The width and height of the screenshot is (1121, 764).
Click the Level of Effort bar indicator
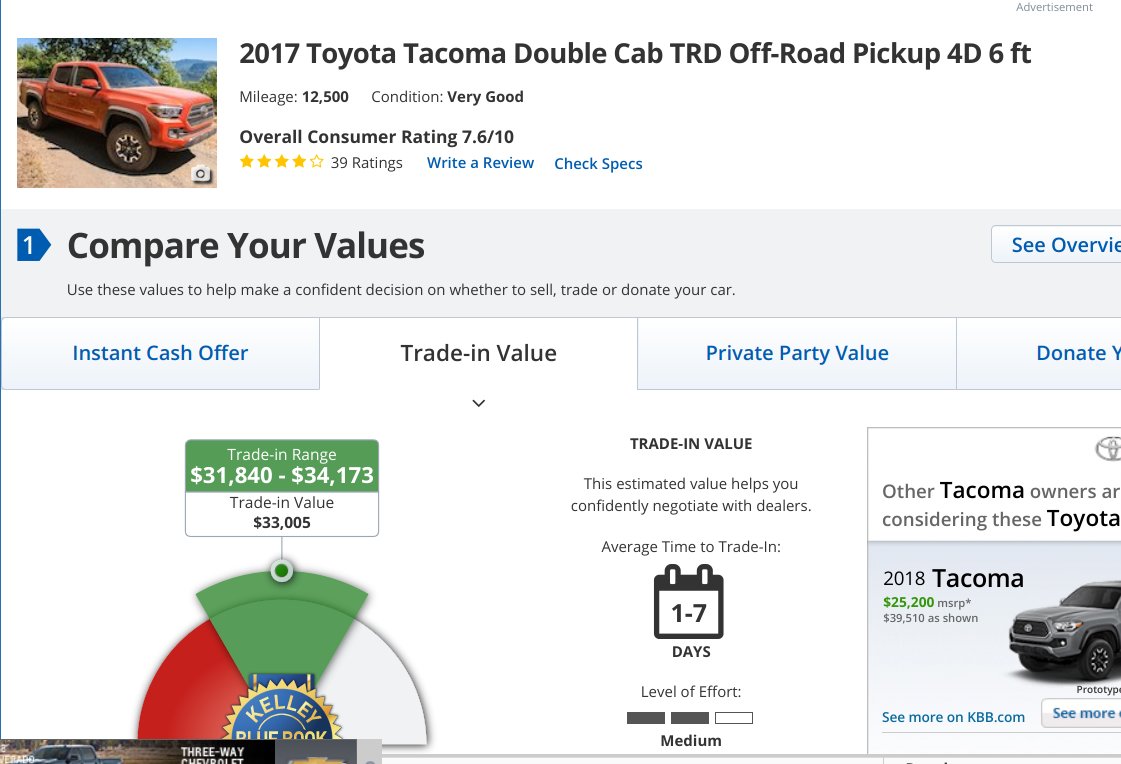coord(690,718)
